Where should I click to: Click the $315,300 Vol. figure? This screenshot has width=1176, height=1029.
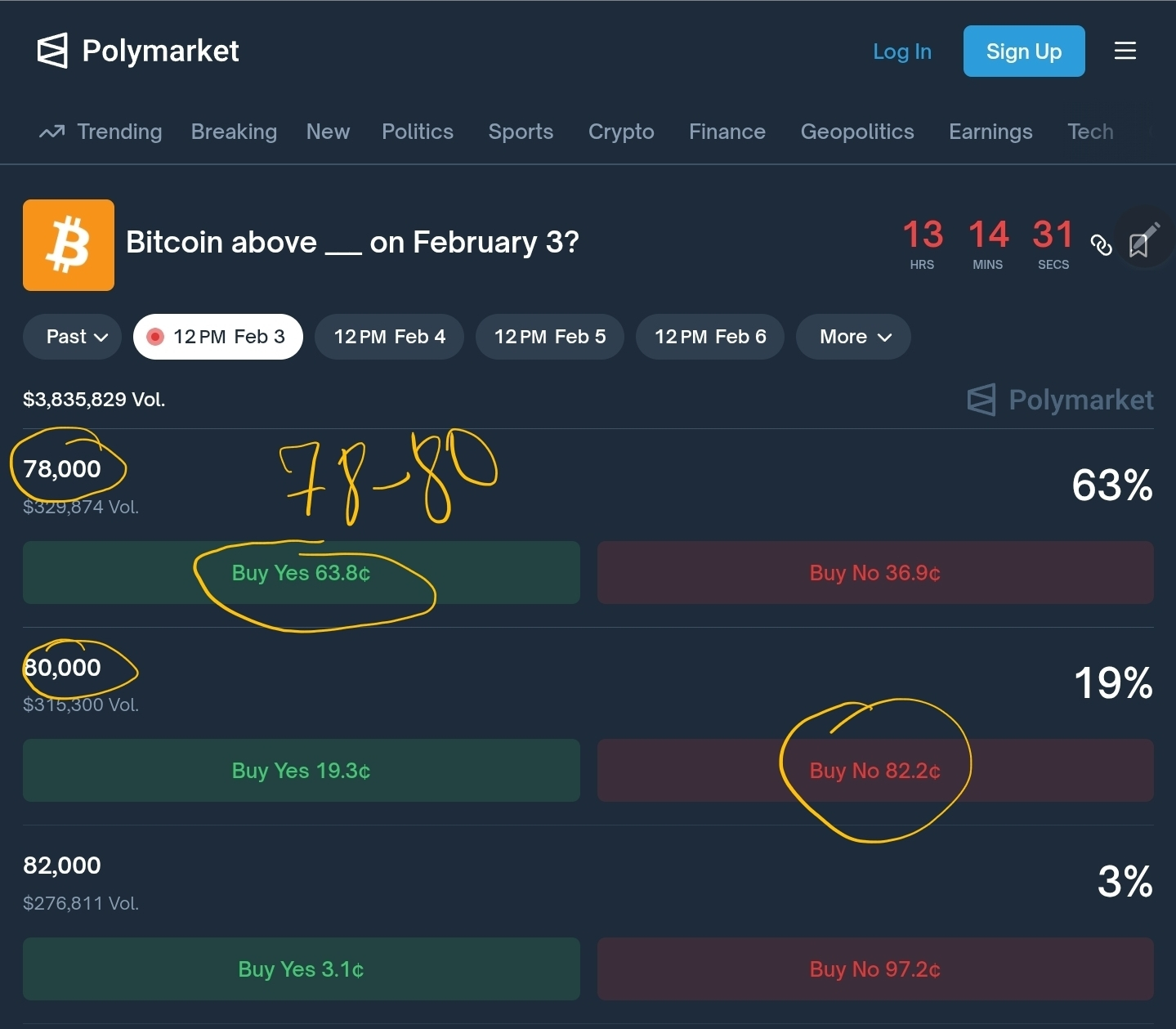(x=81, y=705)
